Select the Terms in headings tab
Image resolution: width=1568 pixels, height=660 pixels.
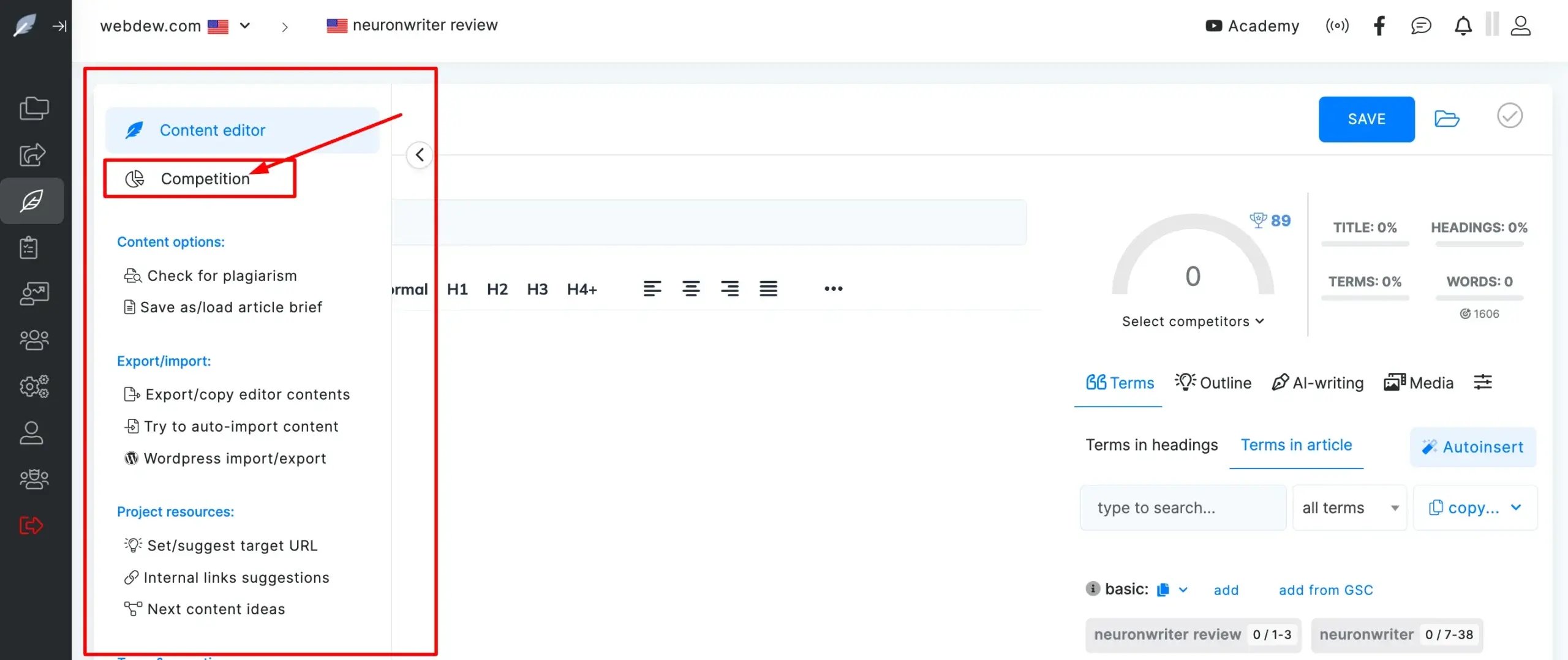[x=1151, y=445]
